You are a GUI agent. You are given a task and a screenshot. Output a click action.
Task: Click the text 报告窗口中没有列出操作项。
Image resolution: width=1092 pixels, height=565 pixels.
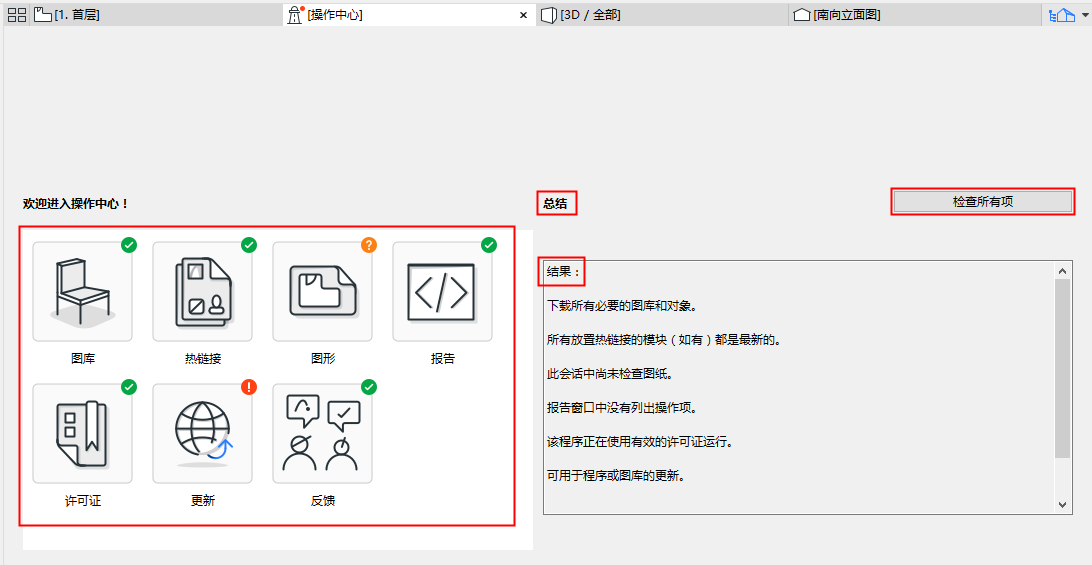click(x=622, y=409)
